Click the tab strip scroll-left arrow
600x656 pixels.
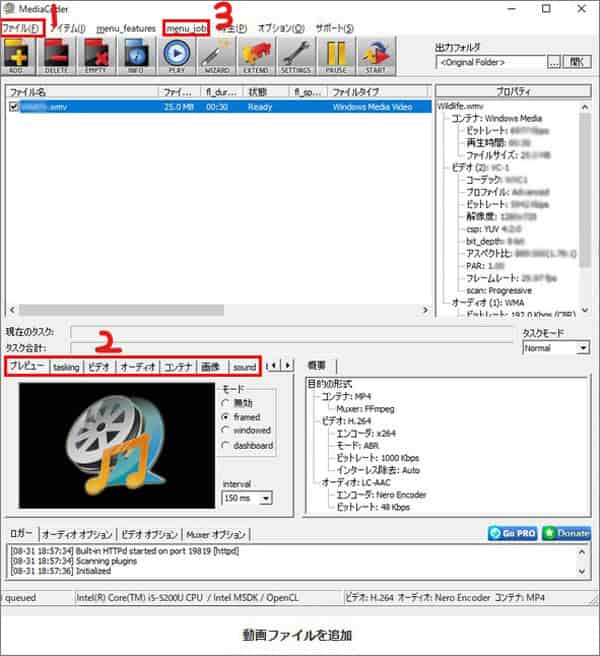(274, 365)
